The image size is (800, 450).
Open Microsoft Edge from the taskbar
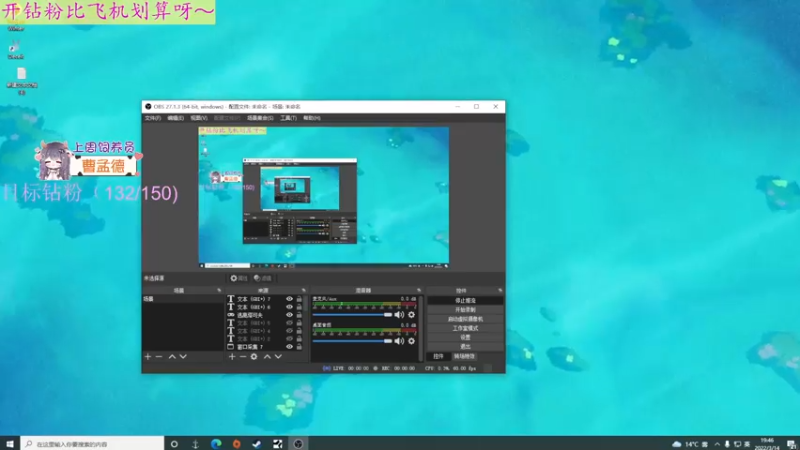216,444
